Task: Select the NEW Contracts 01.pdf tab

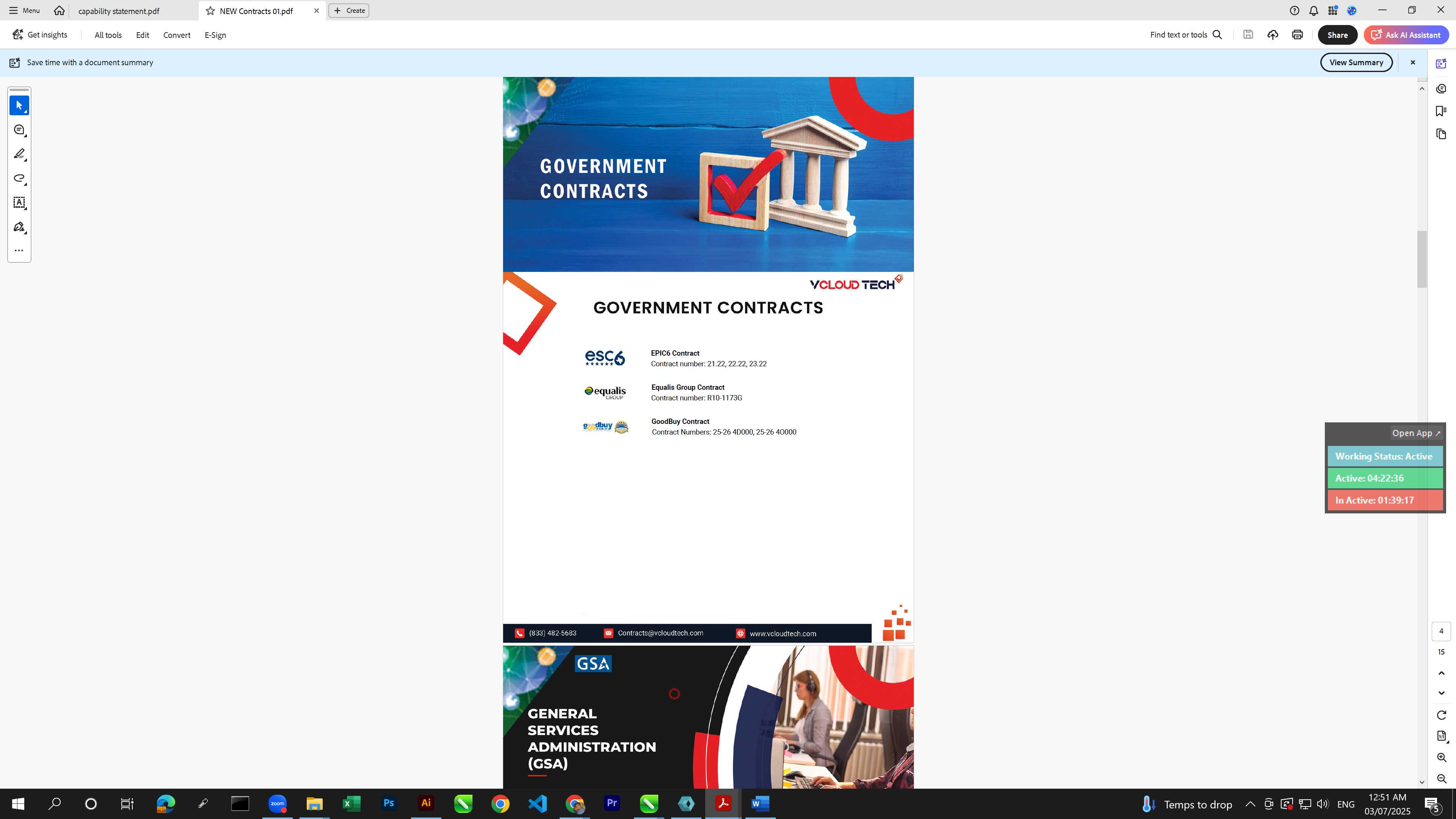Action: coord(256,11)
